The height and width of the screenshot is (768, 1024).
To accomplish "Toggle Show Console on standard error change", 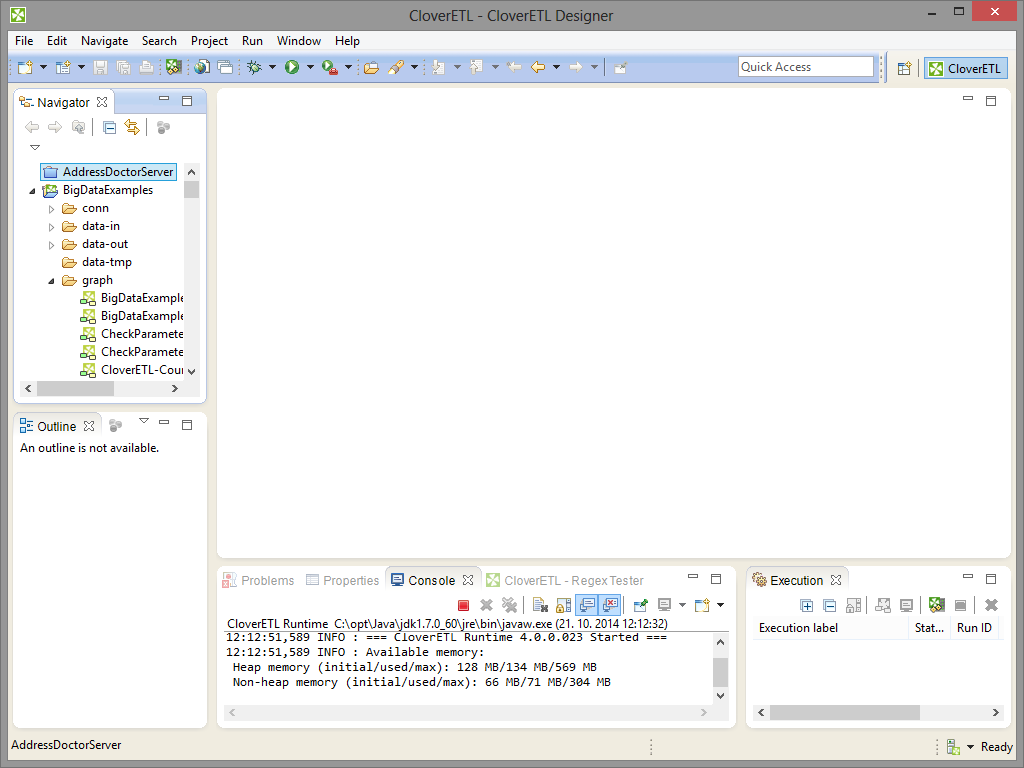I will 611,605.
